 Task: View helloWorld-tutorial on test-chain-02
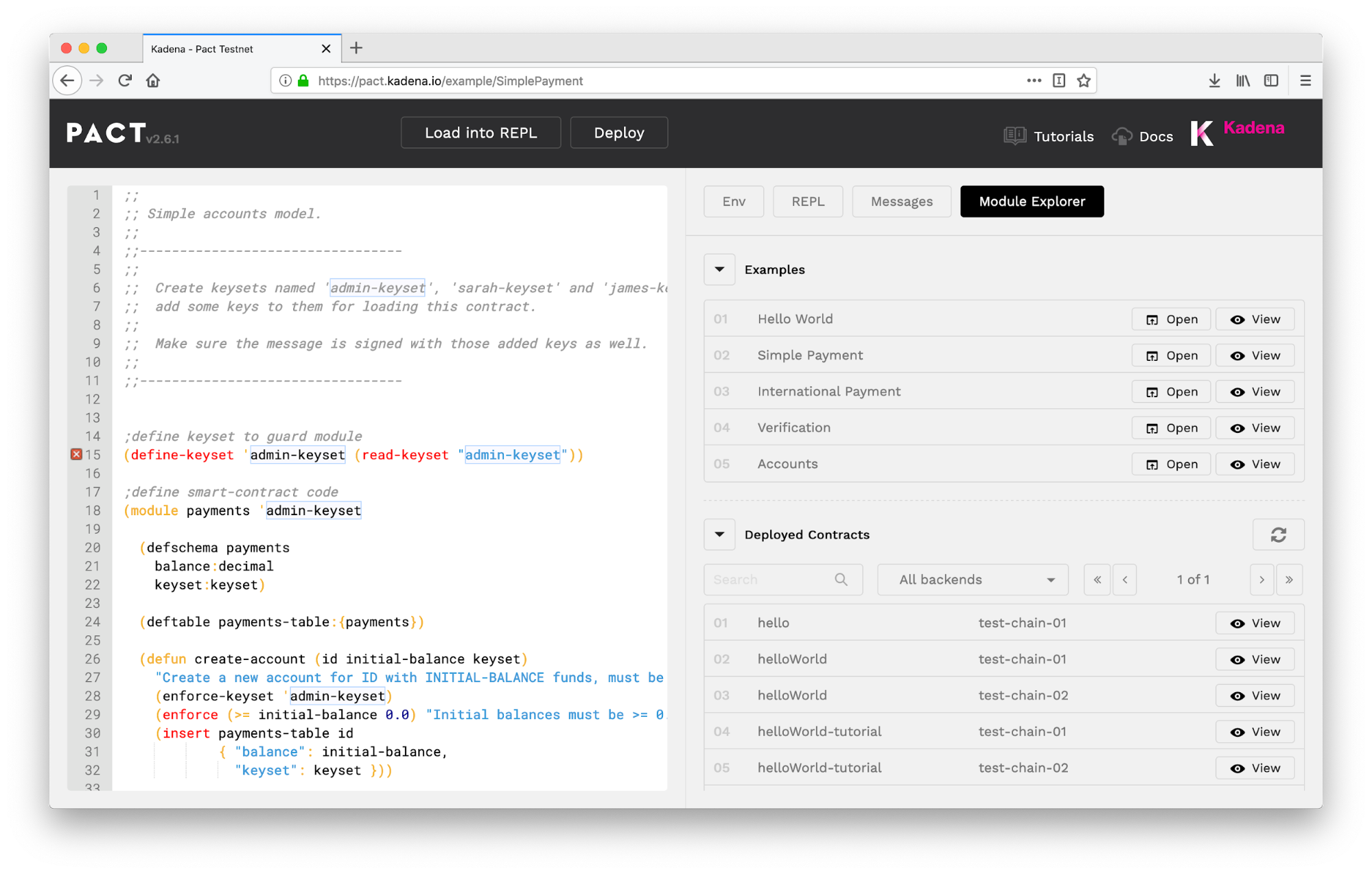click(x=1255, y=768)
